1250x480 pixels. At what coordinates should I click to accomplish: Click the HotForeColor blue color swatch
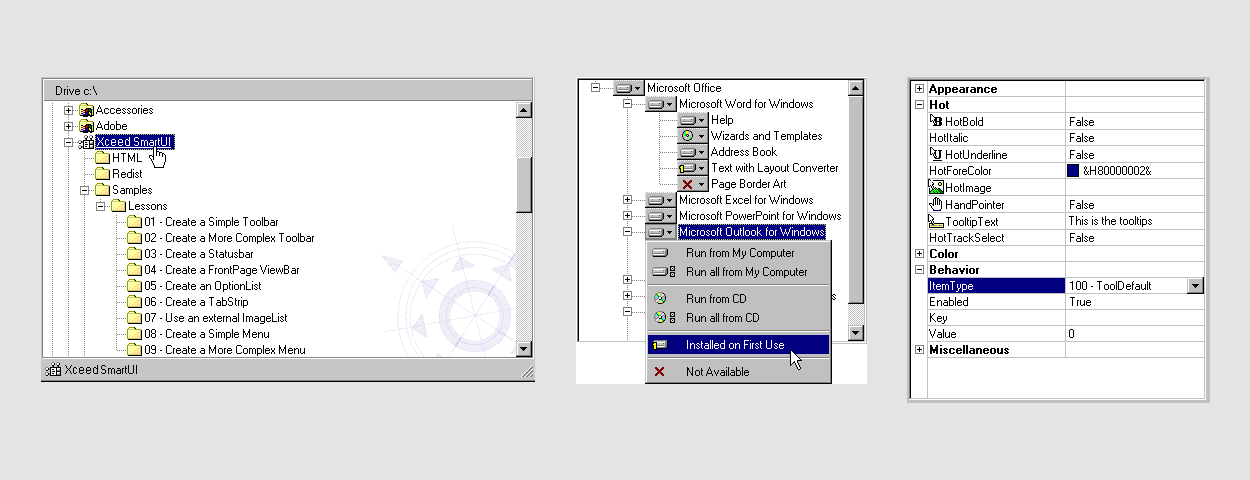(x=1073, y=171)
